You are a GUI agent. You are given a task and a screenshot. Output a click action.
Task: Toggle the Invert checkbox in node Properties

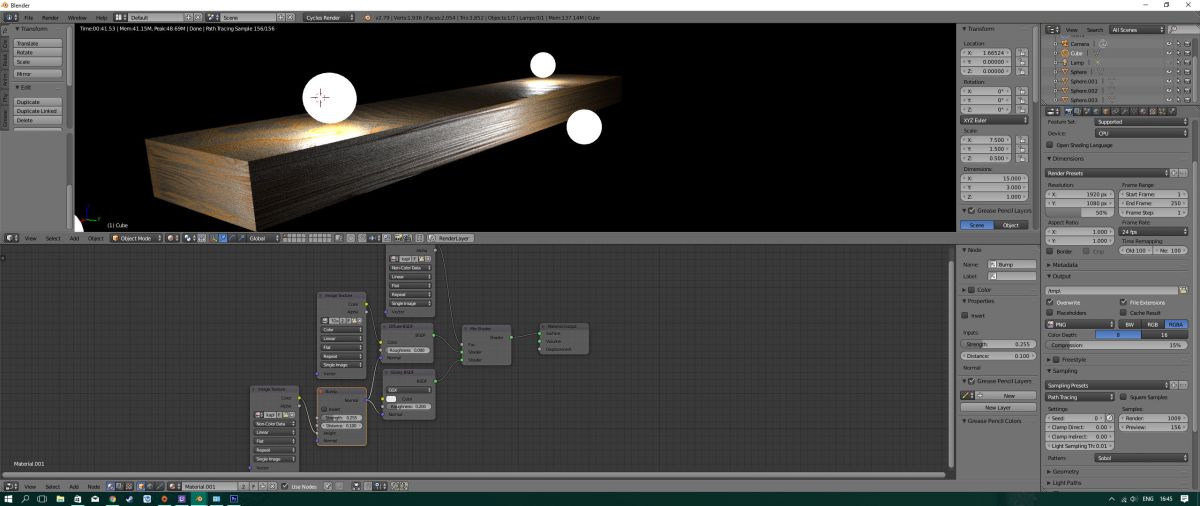click(x=965, y=315)
